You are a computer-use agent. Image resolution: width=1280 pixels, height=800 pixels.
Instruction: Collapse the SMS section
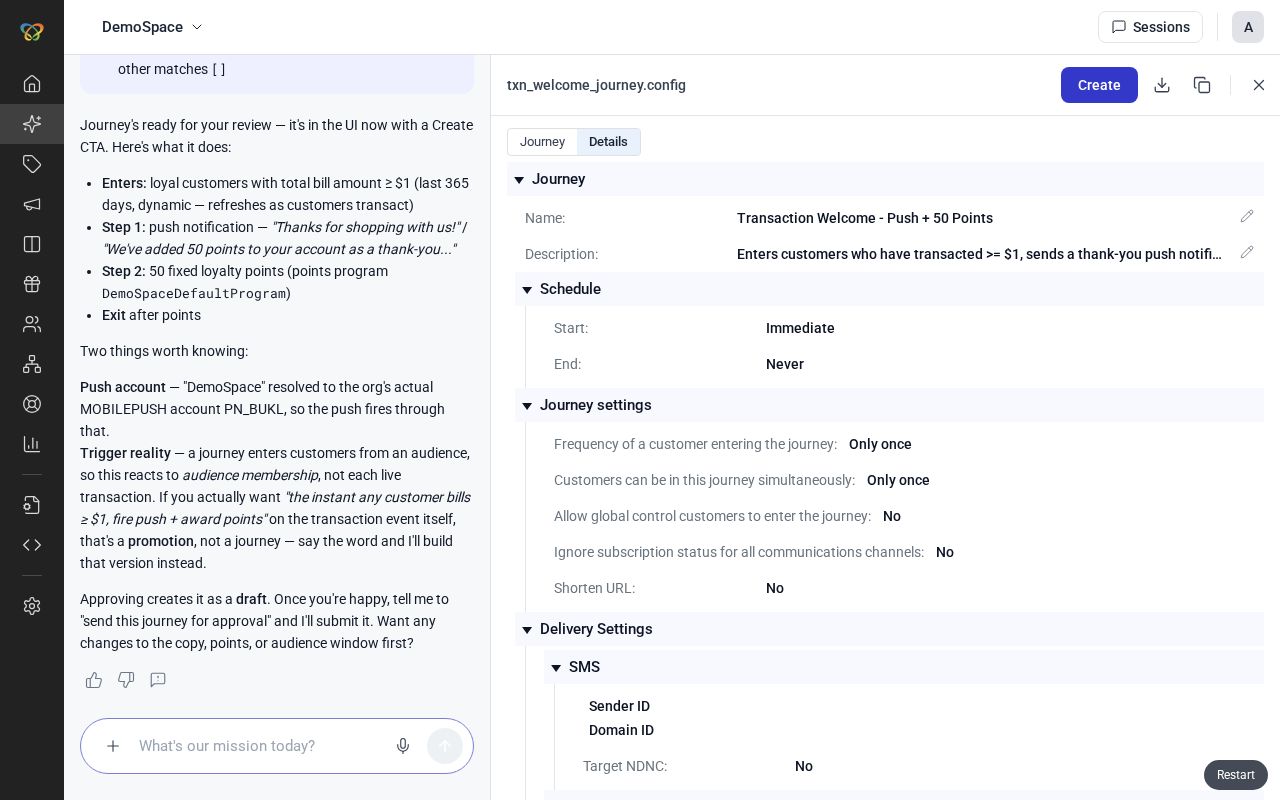point(556,668)
